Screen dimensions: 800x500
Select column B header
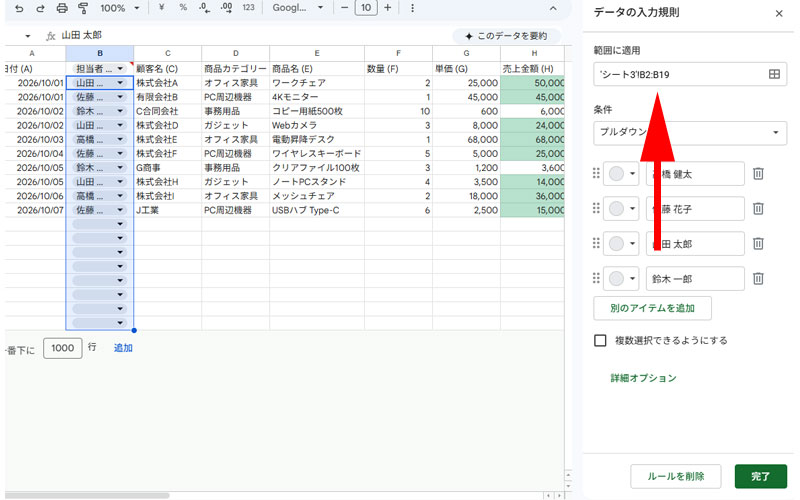pyautogui.click(x=100, y=53)
